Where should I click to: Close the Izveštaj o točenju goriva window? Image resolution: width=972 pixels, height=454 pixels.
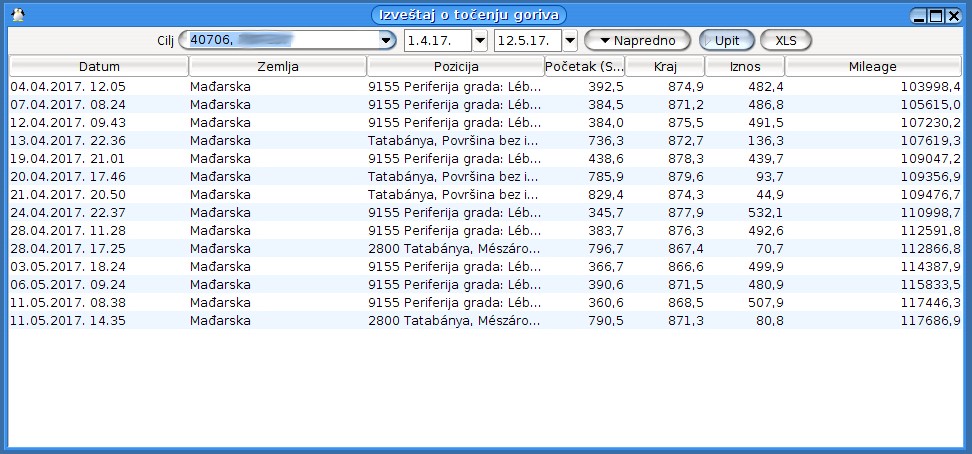[x=954, y=16]
